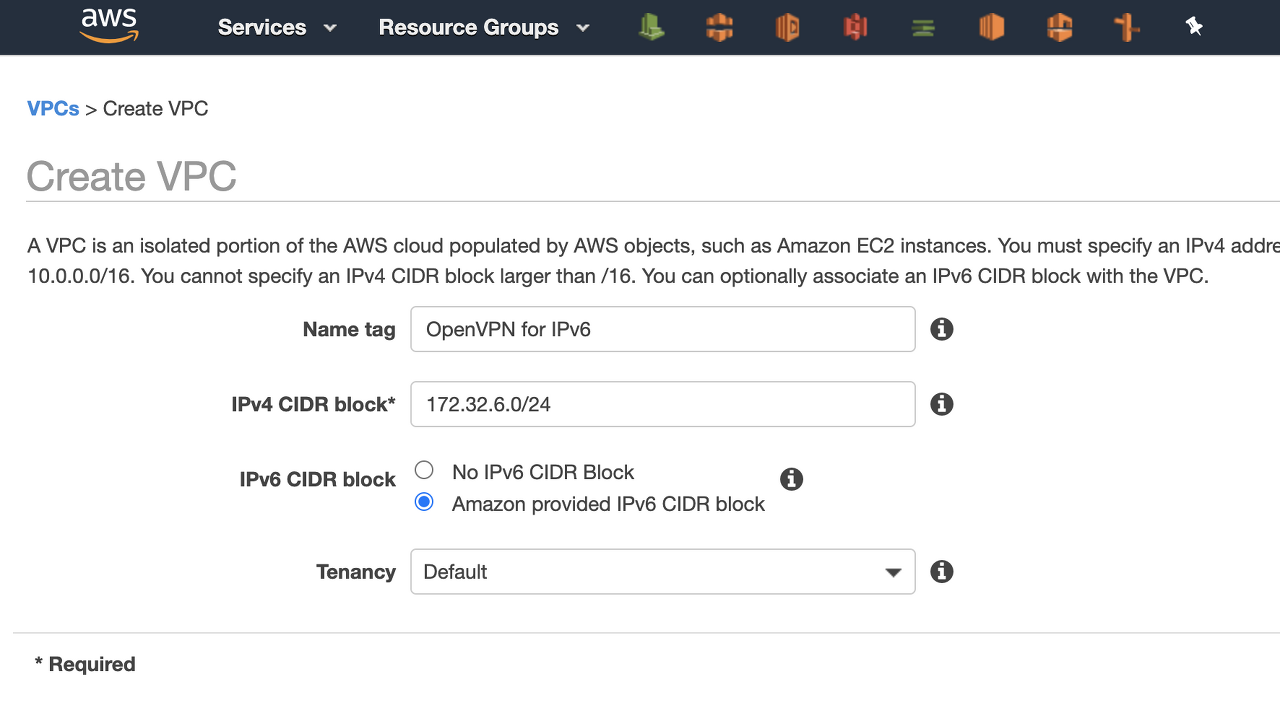Click the 'IPv4 CIDR block*' label
Image resolution: width=1280 pixels, height=713 pixels.
pyautogui.click(x=313, y=404)
